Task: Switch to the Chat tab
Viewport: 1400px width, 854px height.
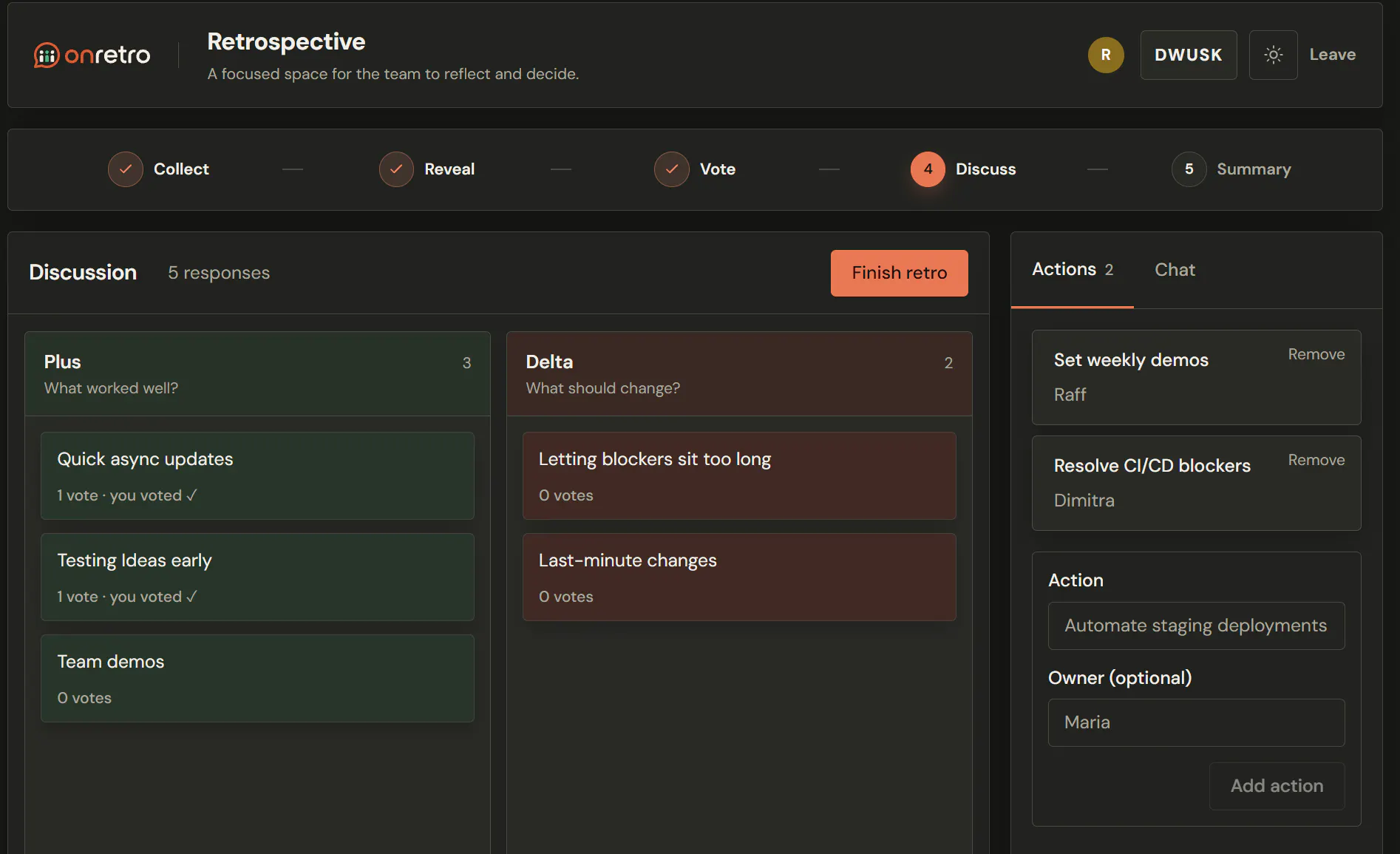Action: [1175, 270]
